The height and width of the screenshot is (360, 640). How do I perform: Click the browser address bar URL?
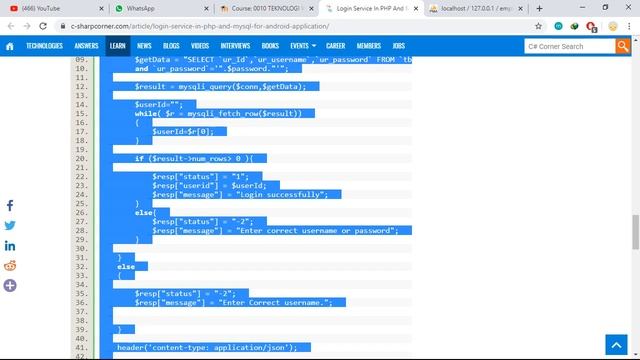click(200, 26)
